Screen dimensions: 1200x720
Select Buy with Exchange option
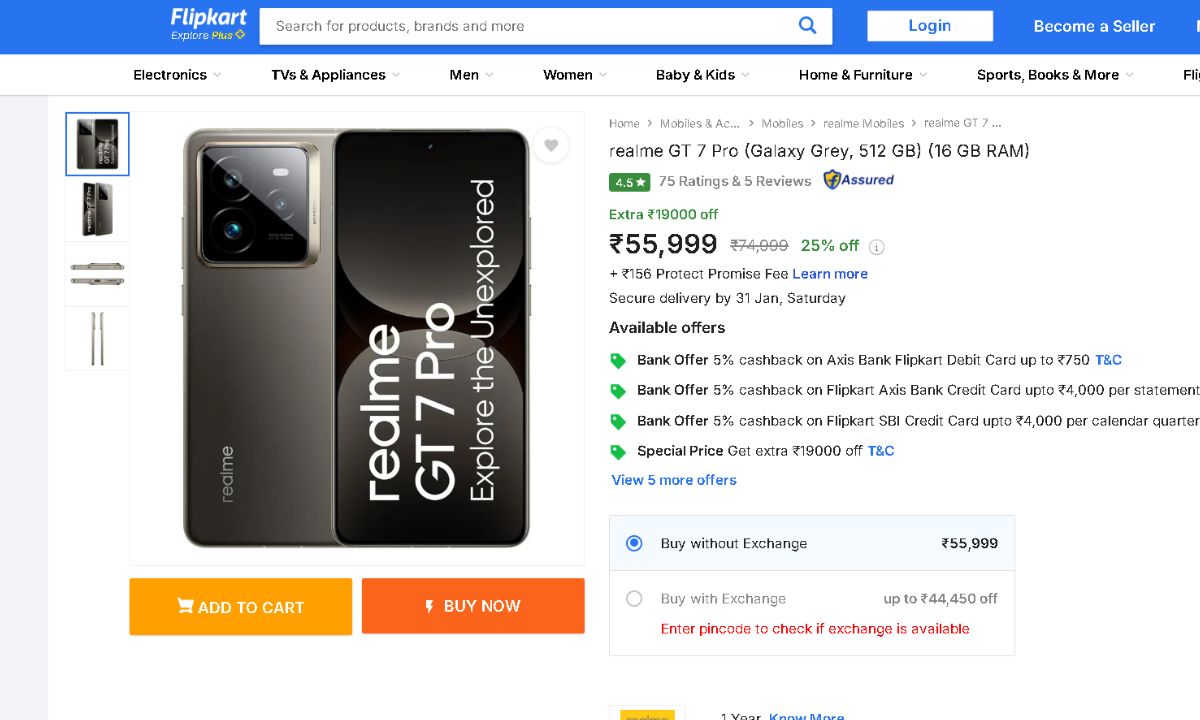tap(634, 598)
